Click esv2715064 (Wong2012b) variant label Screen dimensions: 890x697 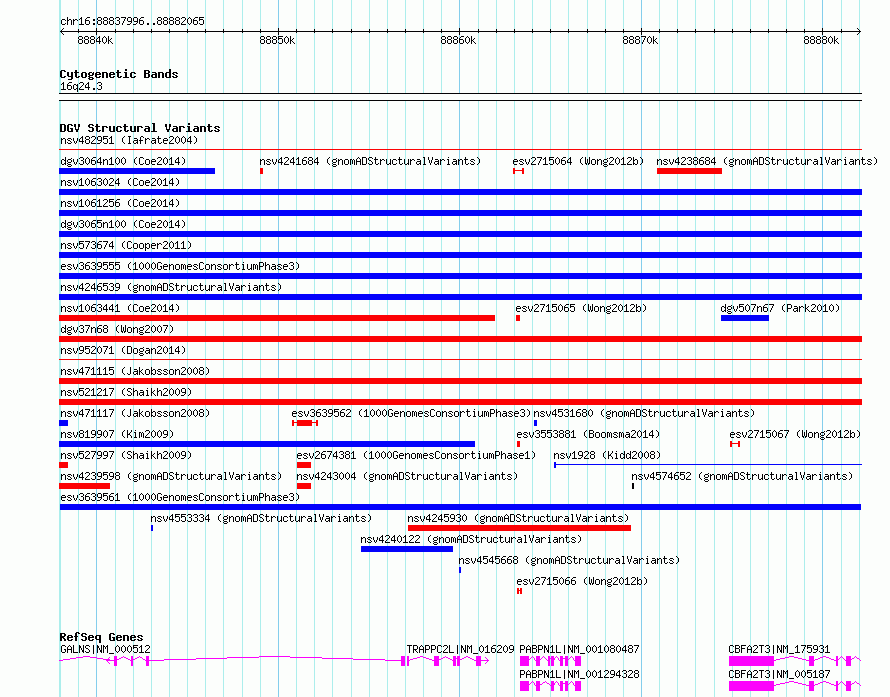click(578, 161)
